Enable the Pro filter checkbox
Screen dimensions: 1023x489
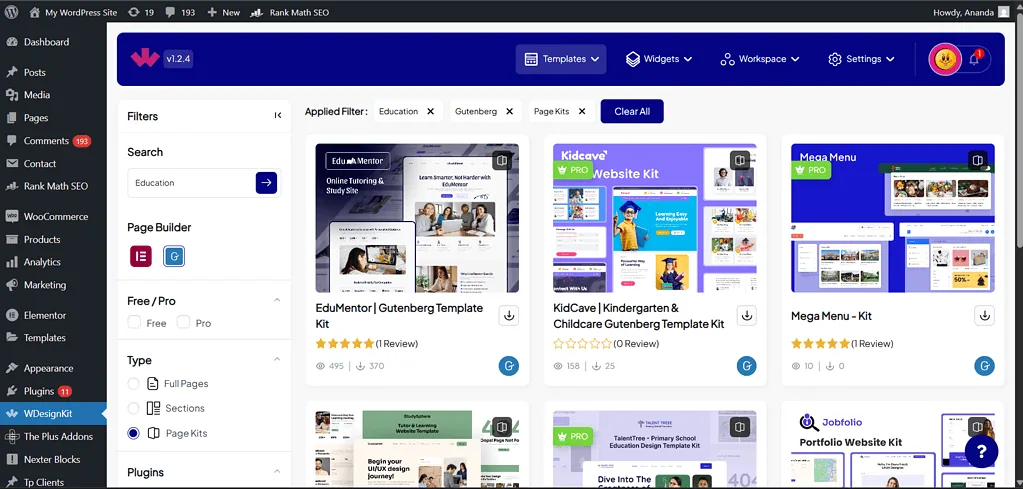[183, 323]
